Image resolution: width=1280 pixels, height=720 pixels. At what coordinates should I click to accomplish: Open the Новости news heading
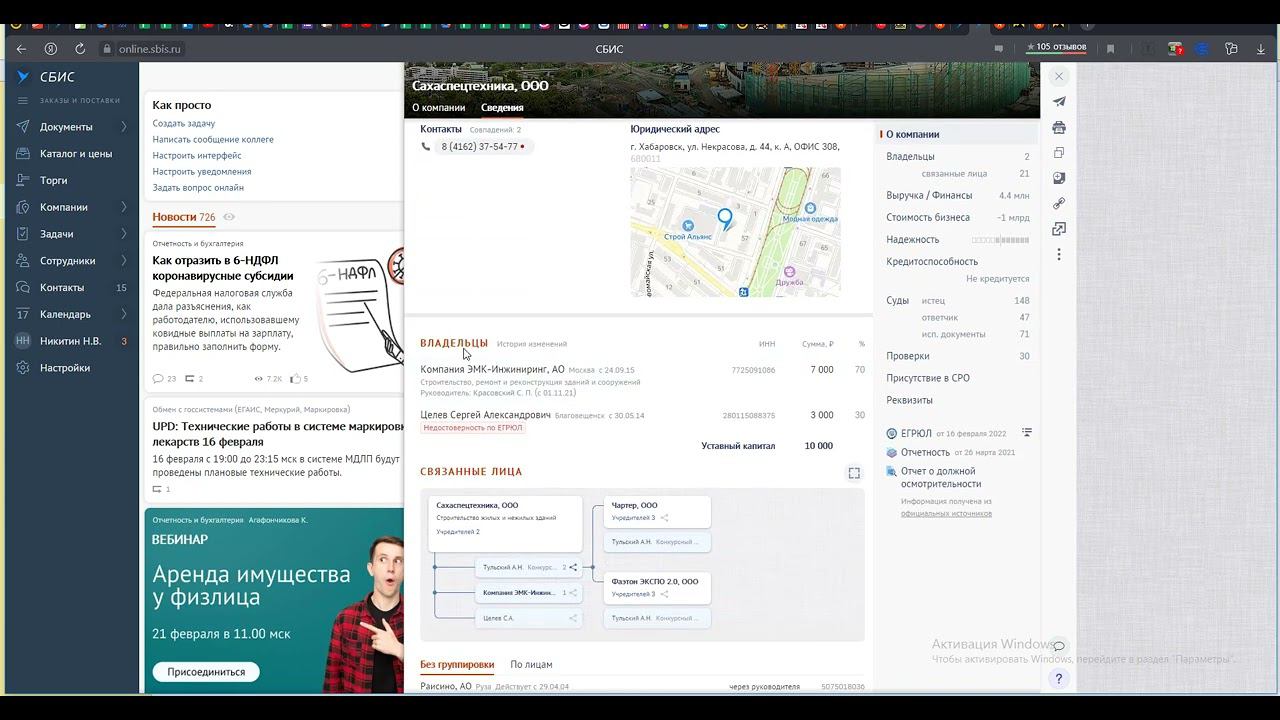(175, 217)
